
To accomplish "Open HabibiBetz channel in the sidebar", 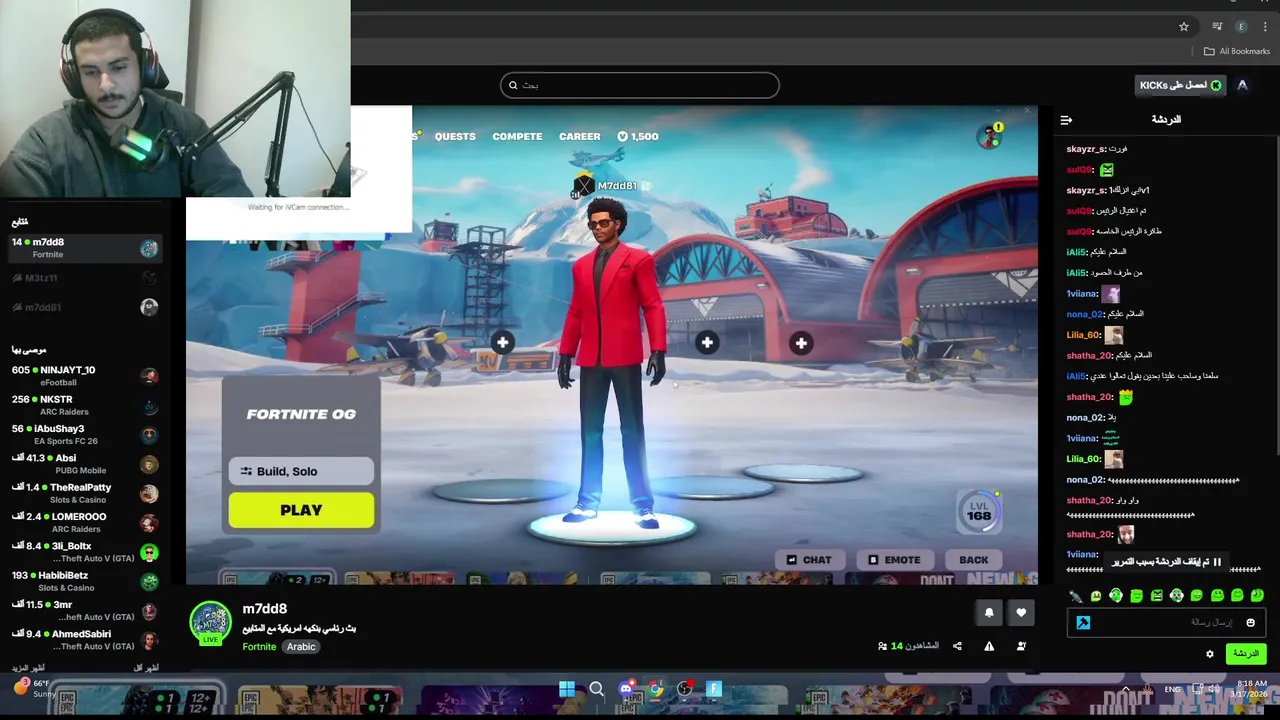I will 85,581.
